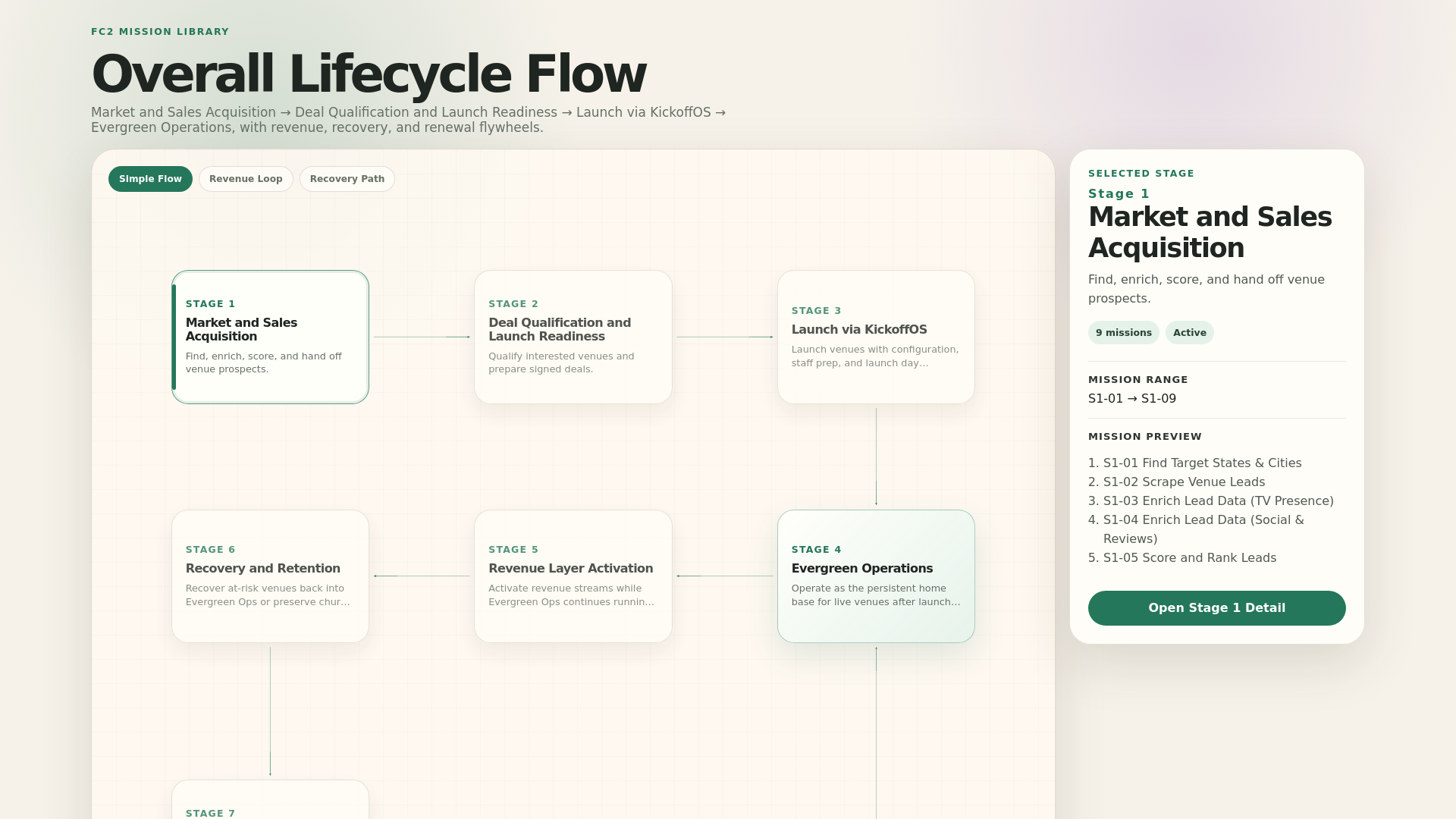Select Stage 5 Revenue Layer Activation card

coord(573,576)
